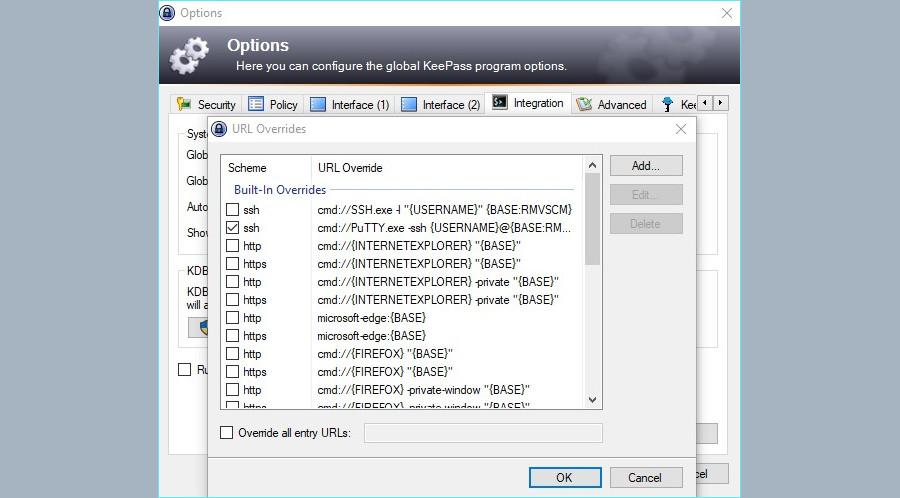Click the list scrollbar down arrow
Viewport: 900px width, 498px height.
[x=592, y=400]
